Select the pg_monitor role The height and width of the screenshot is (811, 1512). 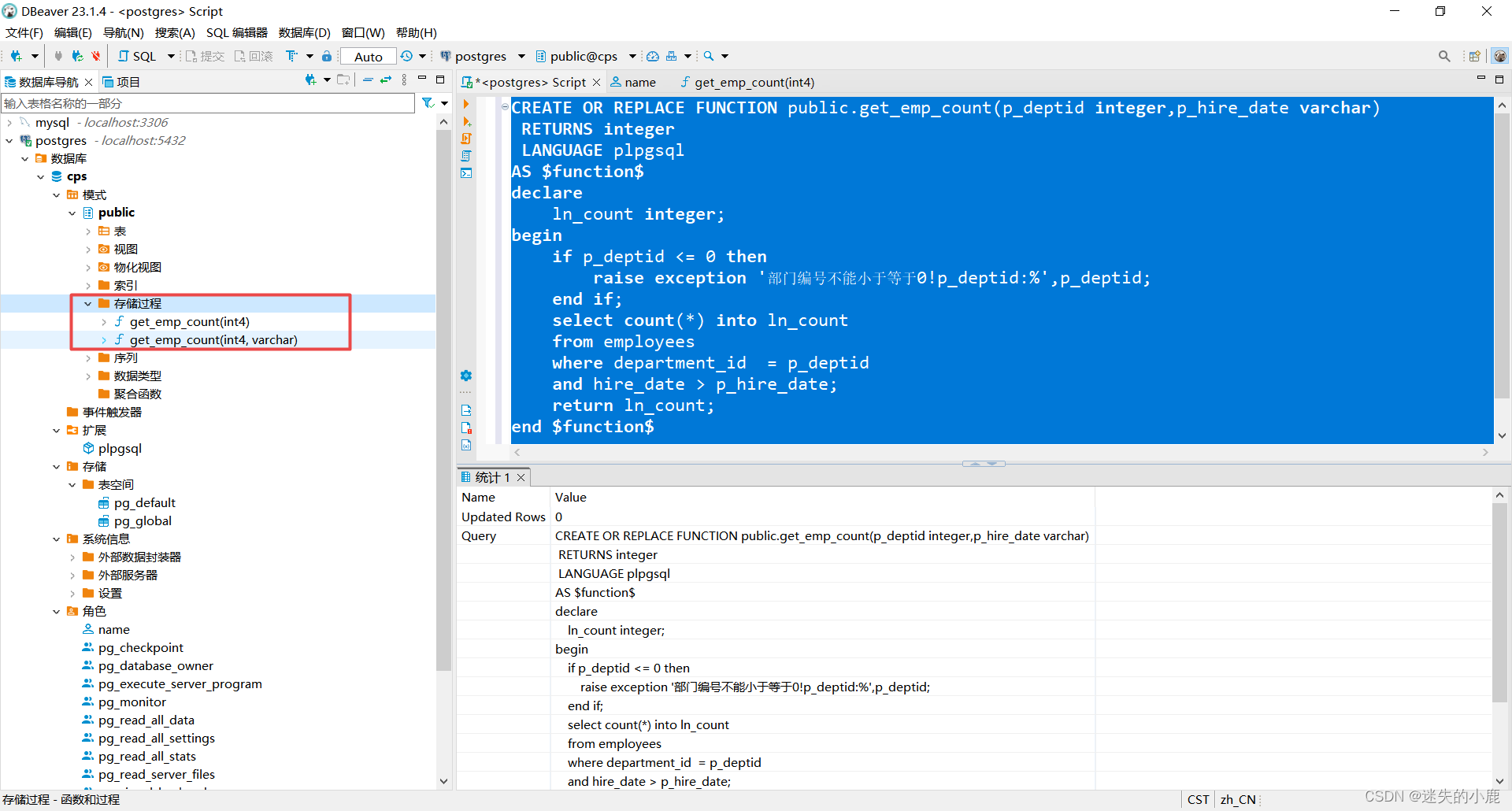coord(132,702)
